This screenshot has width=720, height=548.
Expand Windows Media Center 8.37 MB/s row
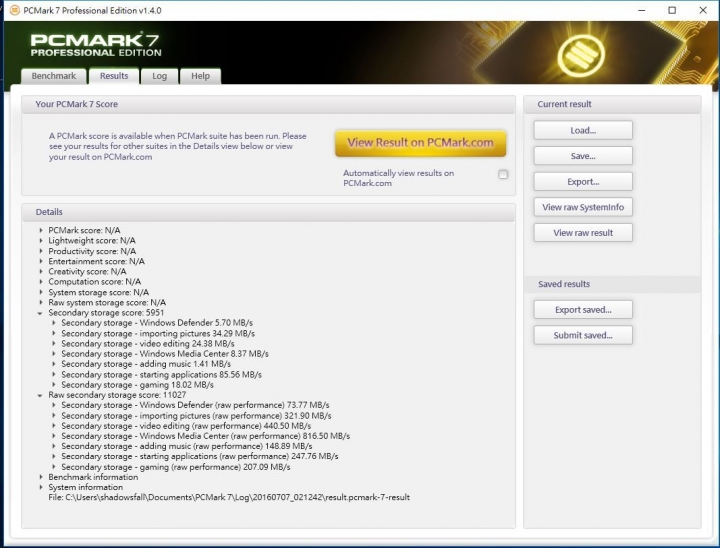pos(54,354)
